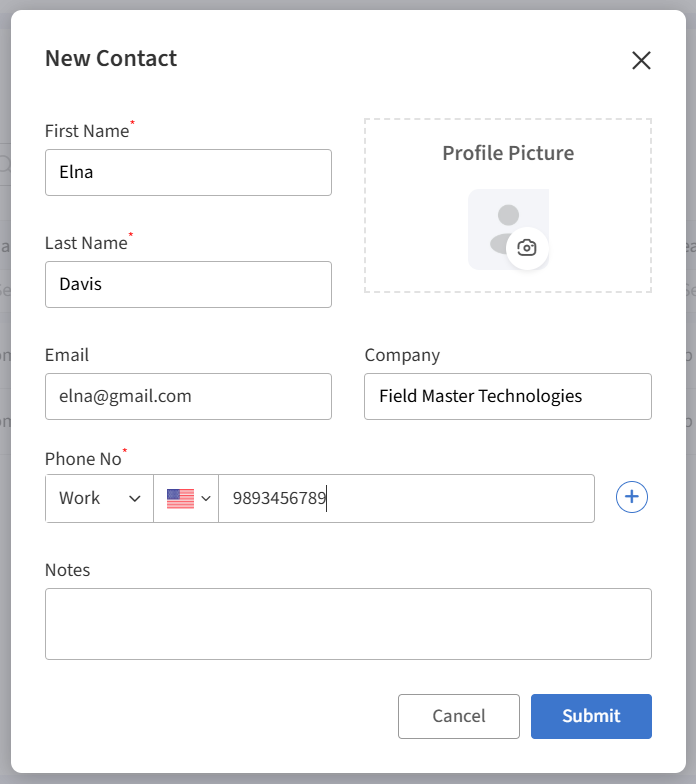
Task: Add another phone number with plus icon
Action: tap(632, 497)
